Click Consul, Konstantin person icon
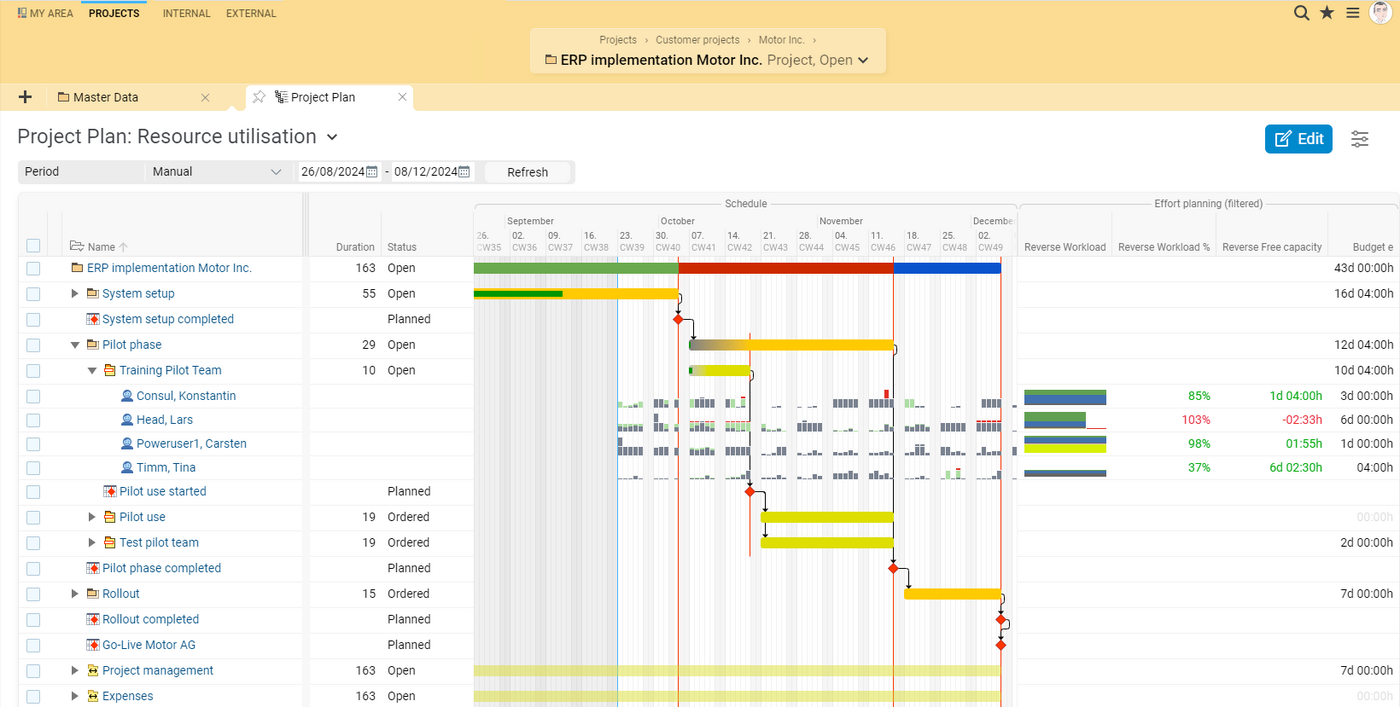 [x=127, y=396]
